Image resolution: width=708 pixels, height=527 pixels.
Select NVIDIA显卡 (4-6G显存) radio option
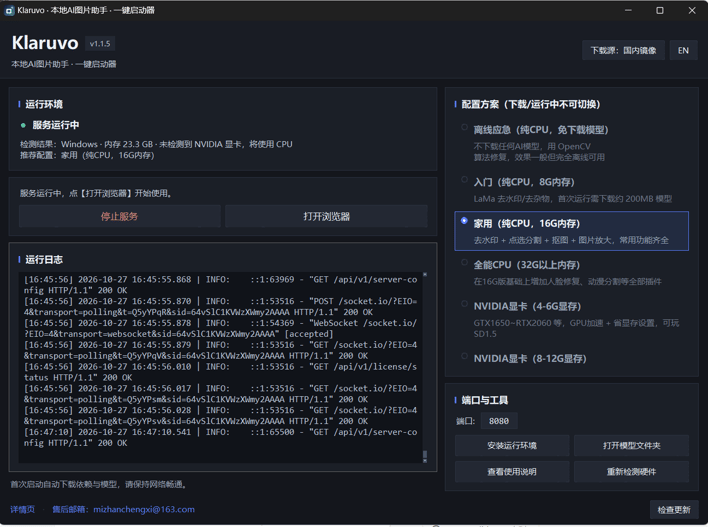(464, 304)
